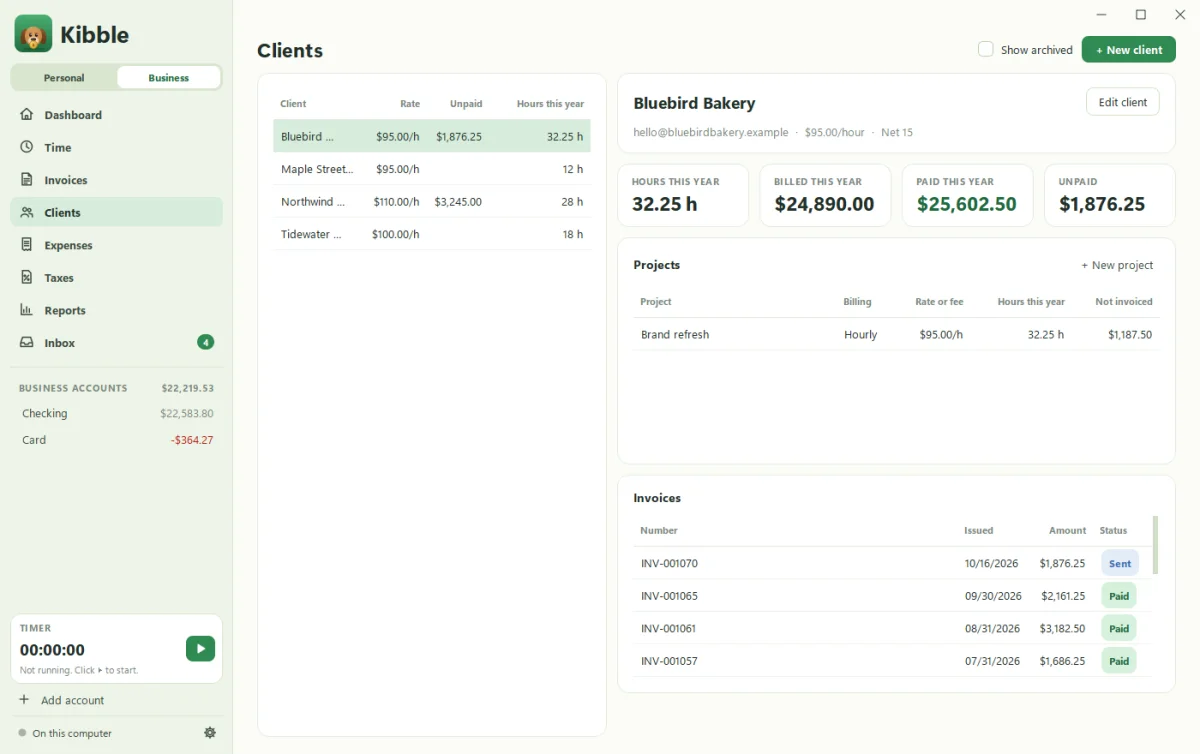This screenshot has height=754, width=1200.
Task: Maximize the Kibble window
Action: [x=1140, y=15]
